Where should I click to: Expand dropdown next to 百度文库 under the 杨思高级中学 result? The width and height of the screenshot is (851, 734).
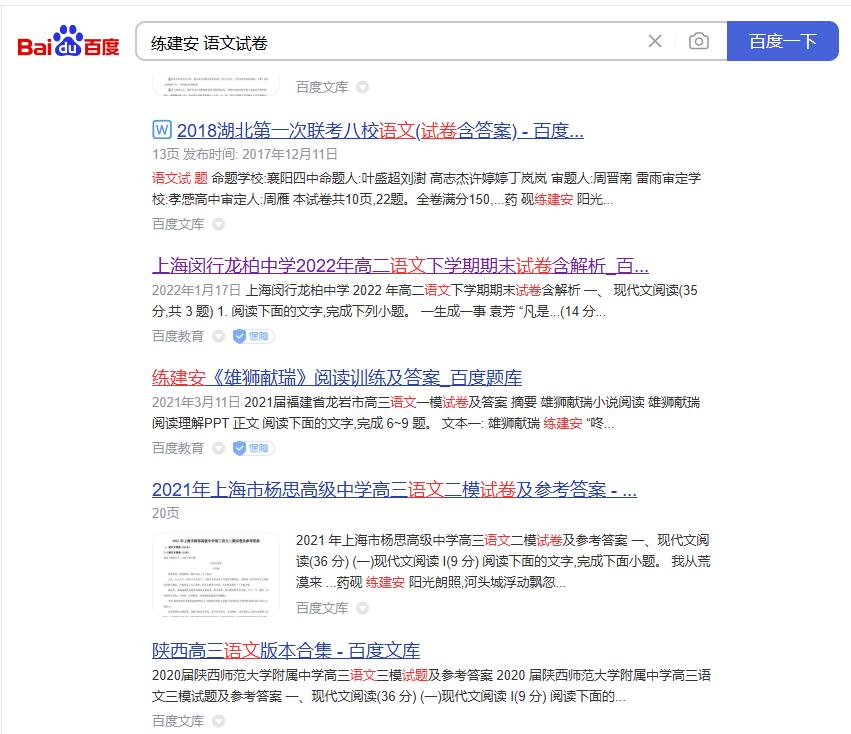(x=363, y=608)
